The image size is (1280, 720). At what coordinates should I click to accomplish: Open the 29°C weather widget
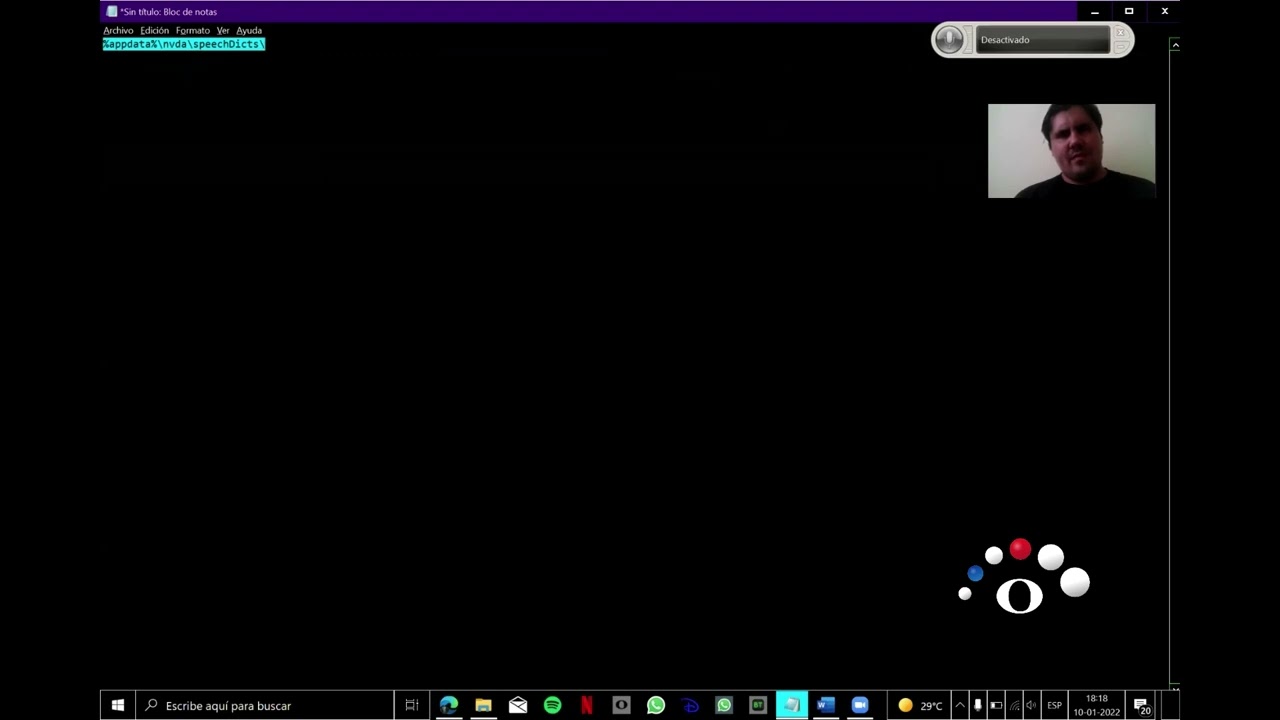click(x=920, y=705)
